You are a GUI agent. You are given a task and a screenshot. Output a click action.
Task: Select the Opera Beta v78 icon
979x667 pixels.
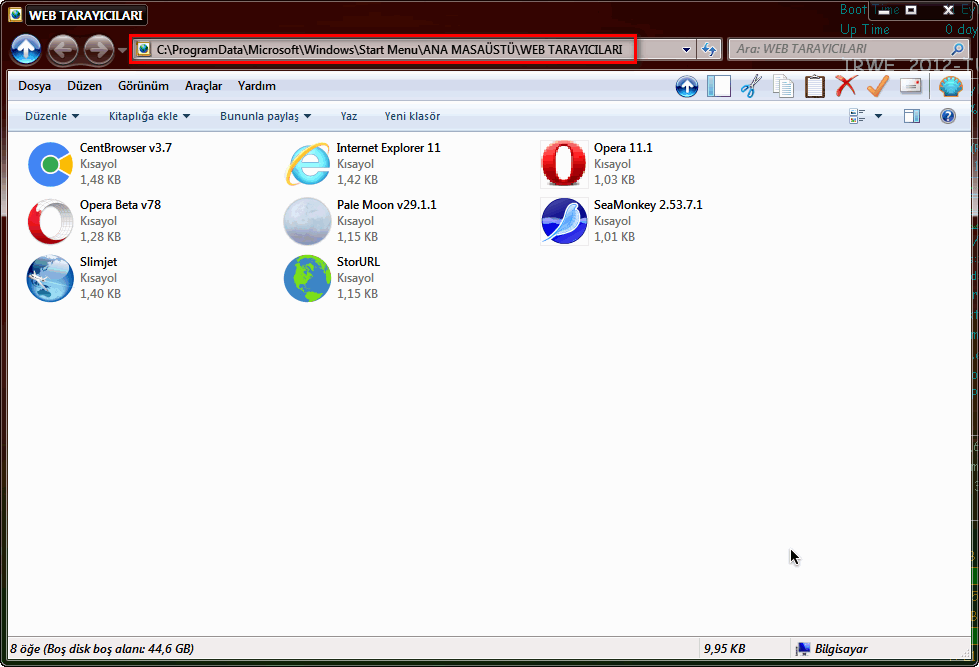[51, 222]
